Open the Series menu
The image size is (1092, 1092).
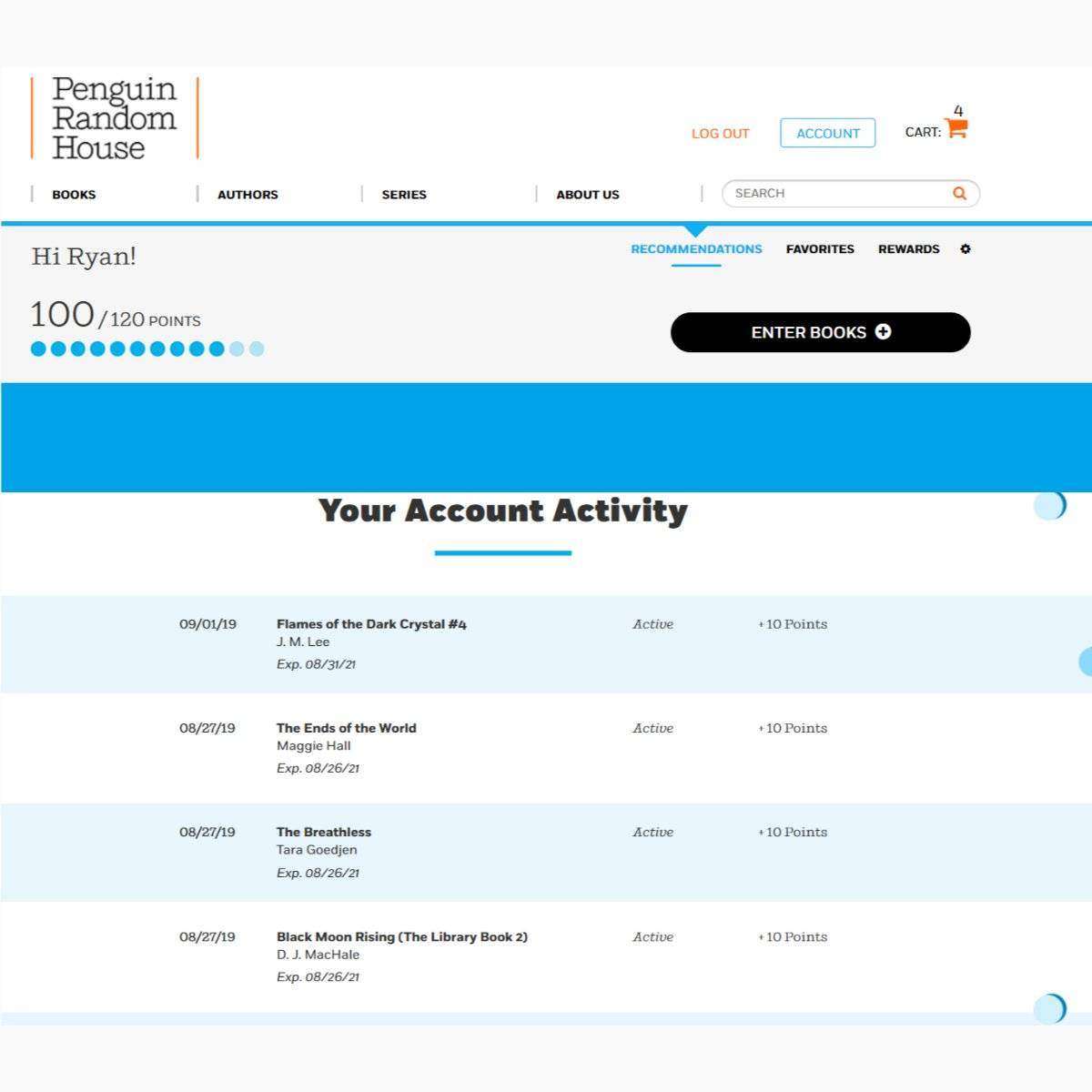click(x=404, y=195)
